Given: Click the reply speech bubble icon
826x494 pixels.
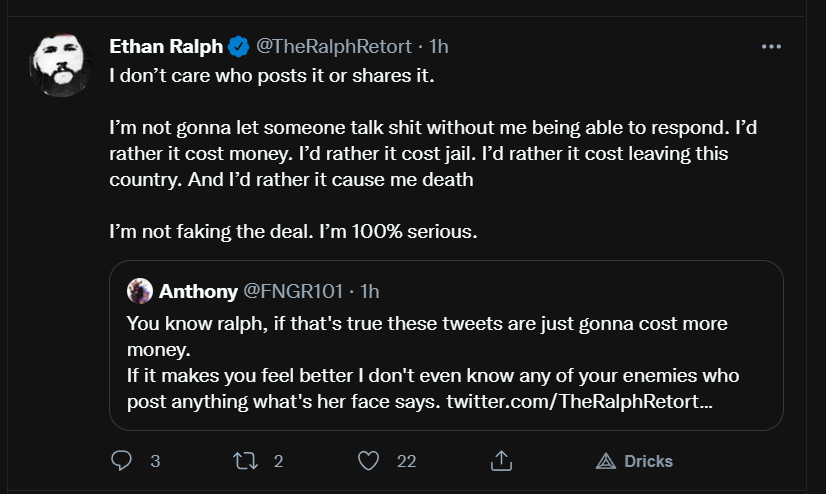Looking at the screenshot, I should click(x=121, y=461).
